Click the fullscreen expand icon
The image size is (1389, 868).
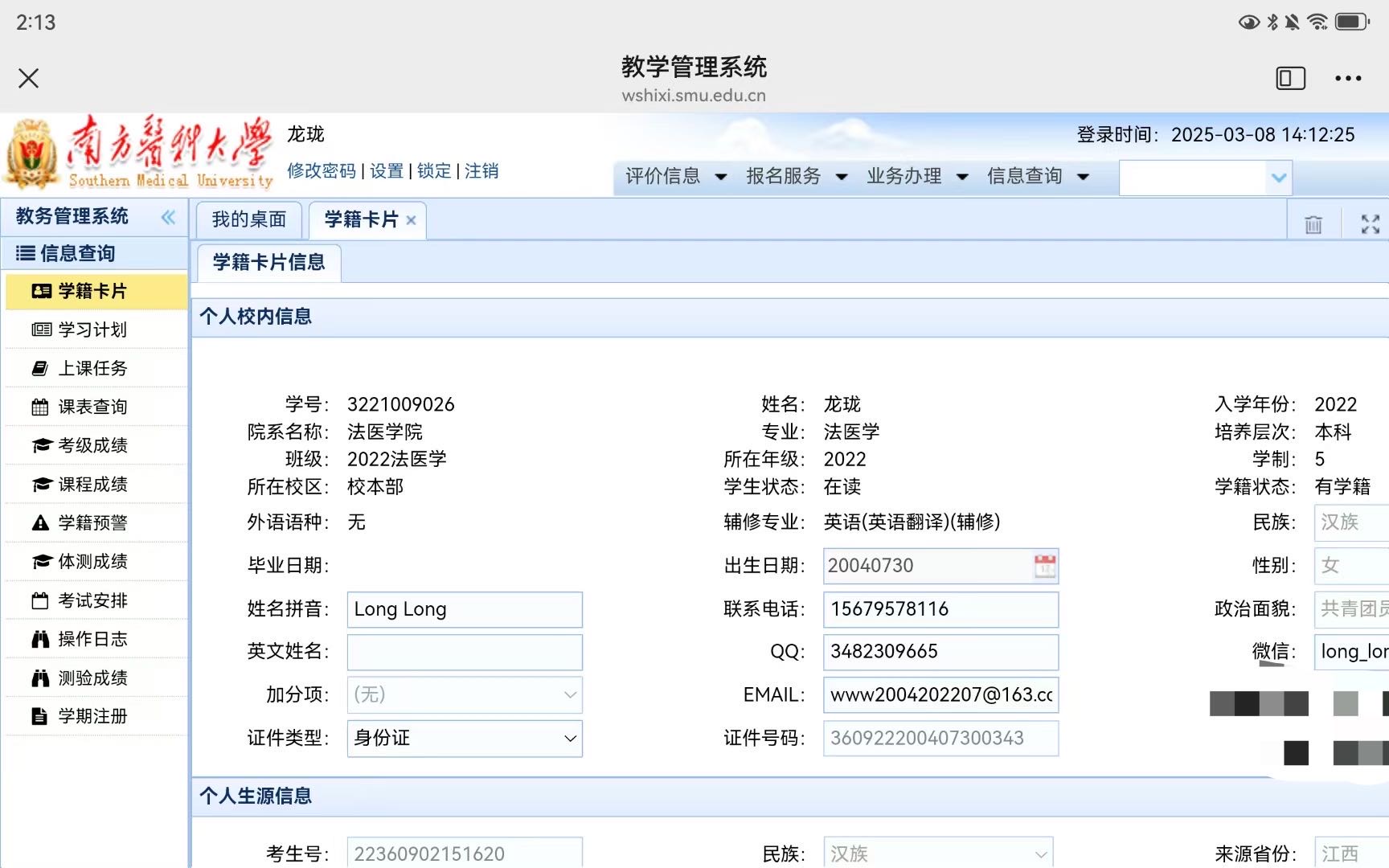tap(1370, 224)
